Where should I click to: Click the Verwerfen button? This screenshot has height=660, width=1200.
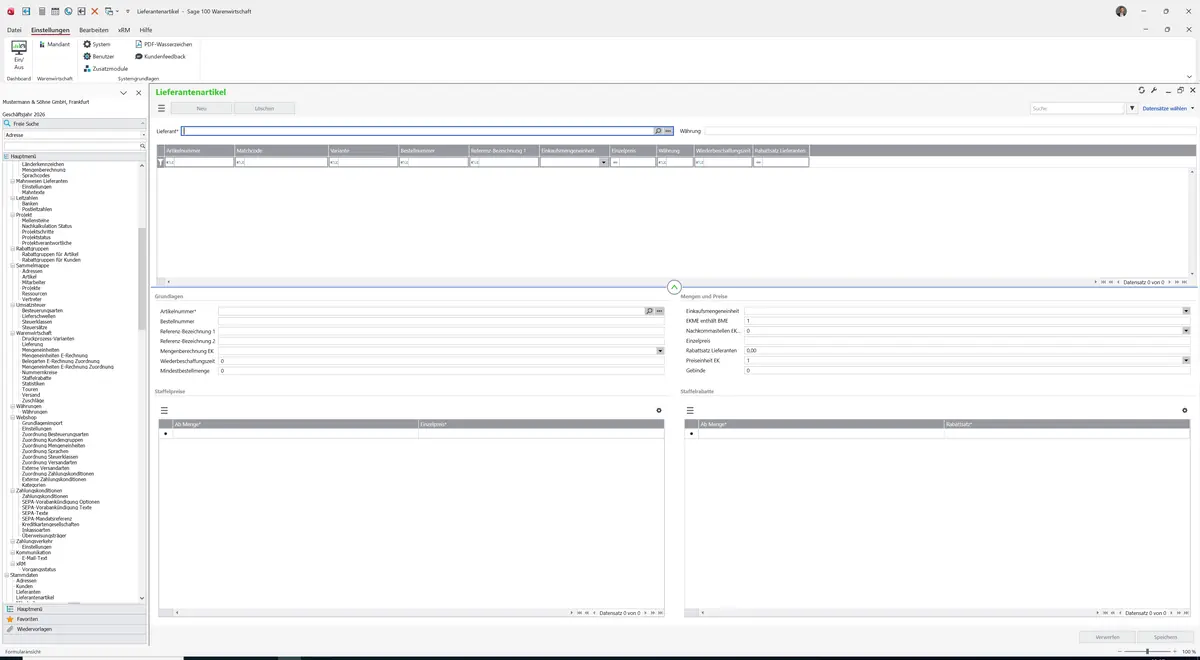coord(1107,637)
